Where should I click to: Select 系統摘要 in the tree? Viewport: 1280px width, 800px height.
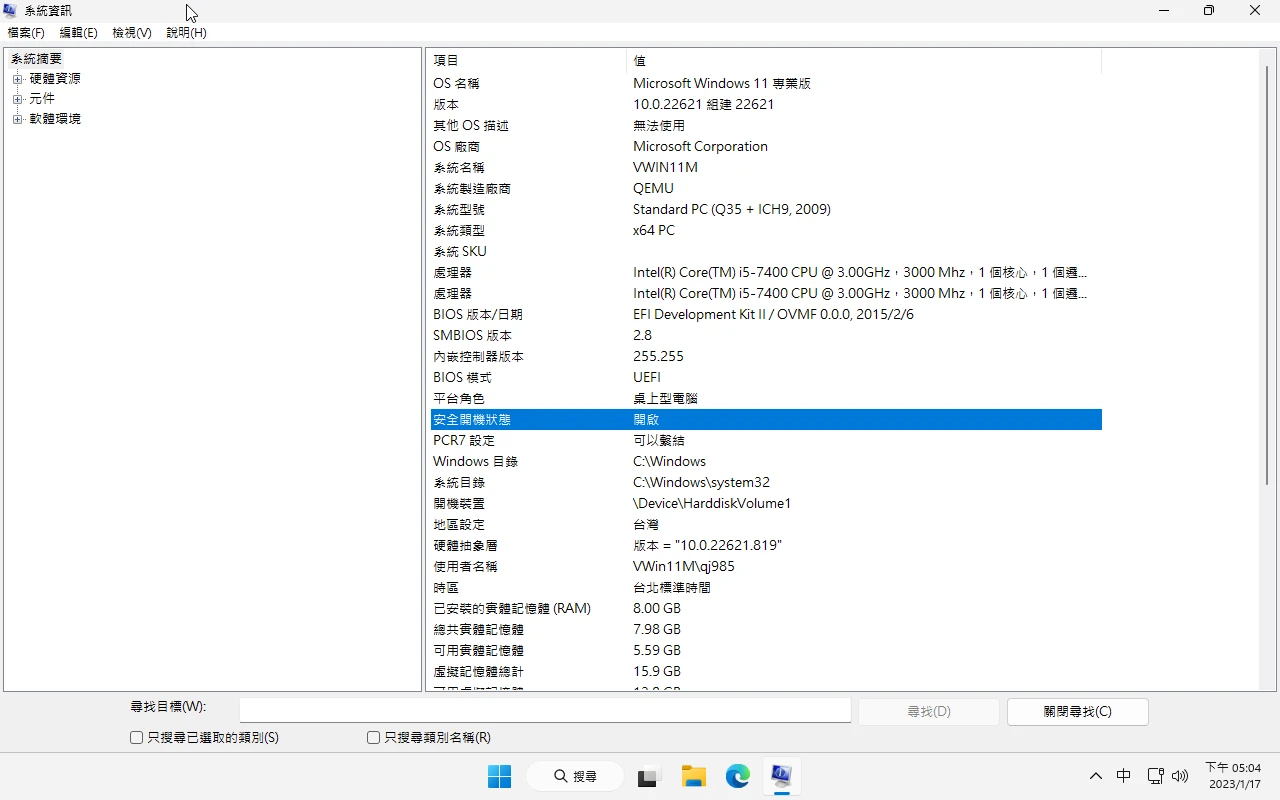37,59
